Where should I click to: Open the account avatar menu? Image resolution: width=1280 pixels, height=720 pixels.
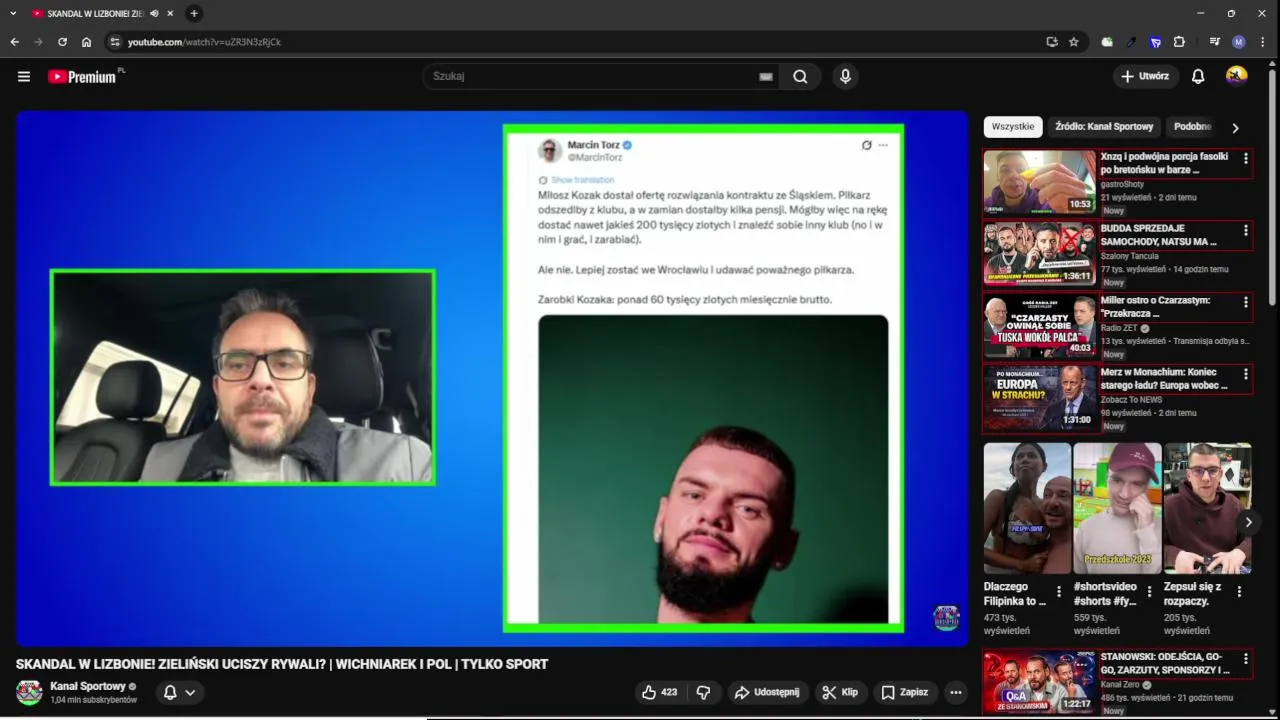click(1237, 76)
